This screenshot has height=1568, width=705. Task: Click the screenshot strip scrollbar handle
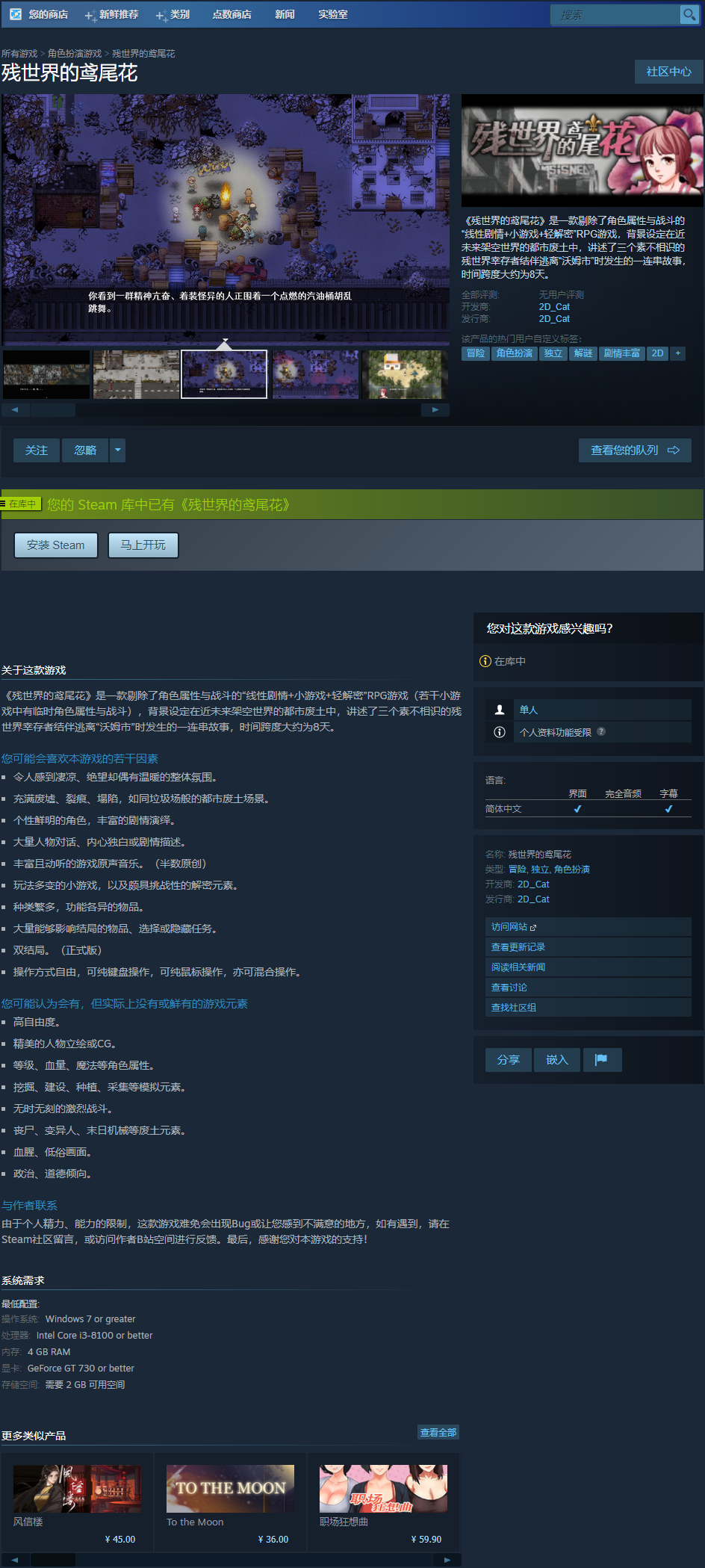point(52,410)
